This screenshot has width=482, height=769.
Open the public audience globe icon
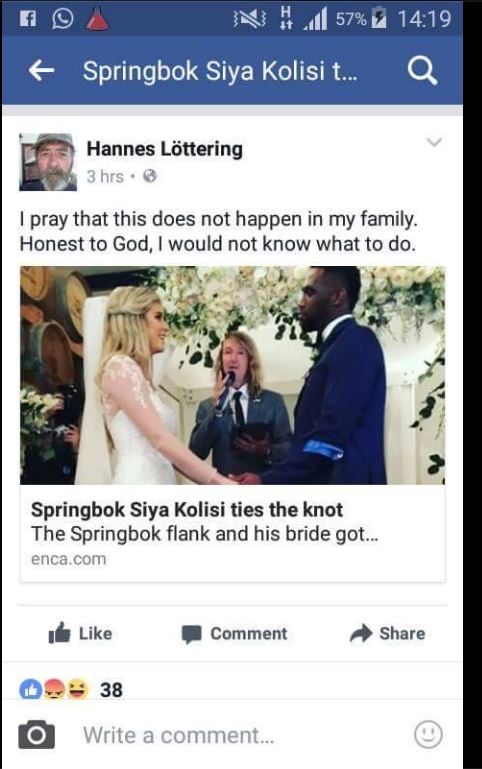click(150, 176)
